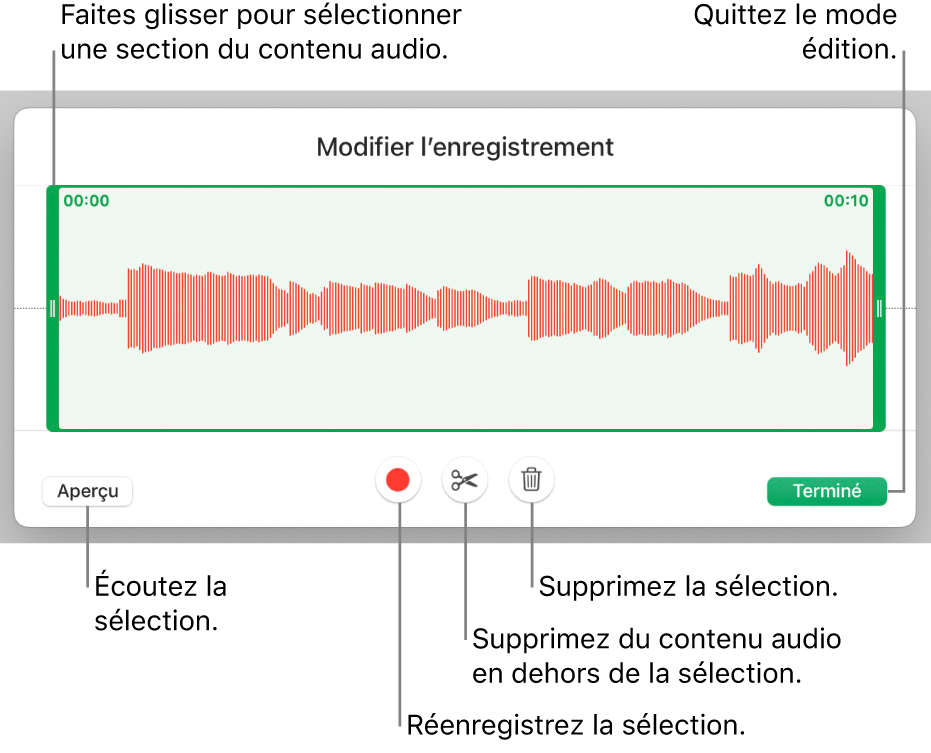Image resolution: width=931 pixels, height=753 pixels.
Task: Click the quiet waveform section at the start
Action: pos(92,308)
